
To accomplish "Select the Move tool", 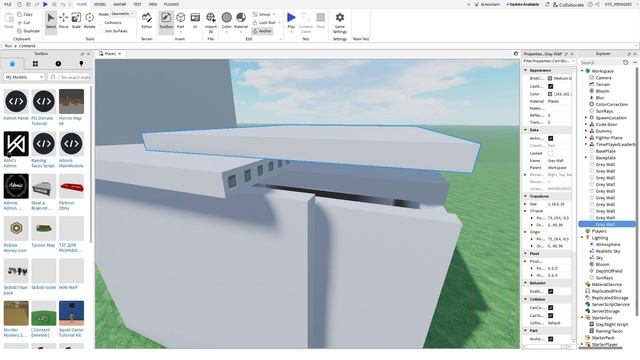I will (x=63, y=20).
